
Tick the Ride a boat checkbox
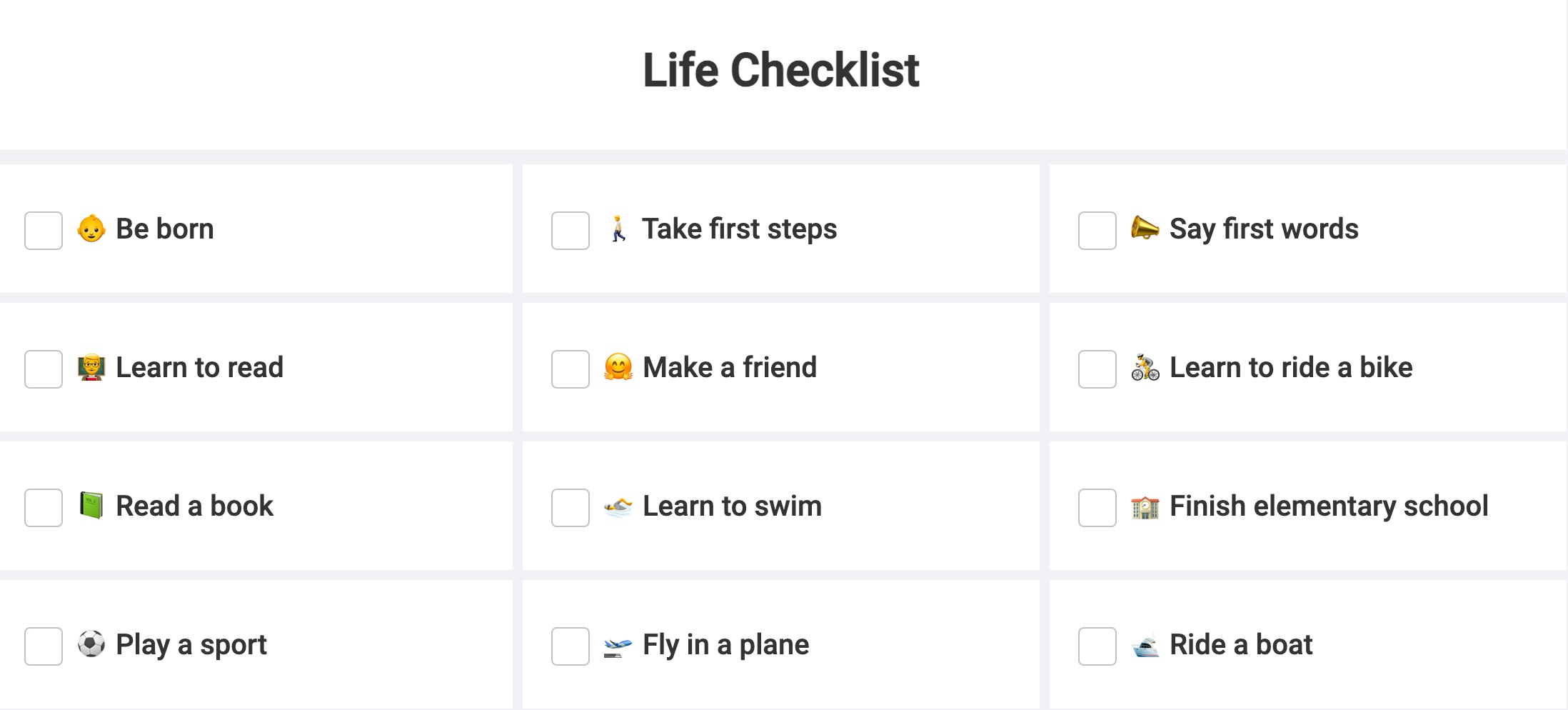tap(1097, 646)
